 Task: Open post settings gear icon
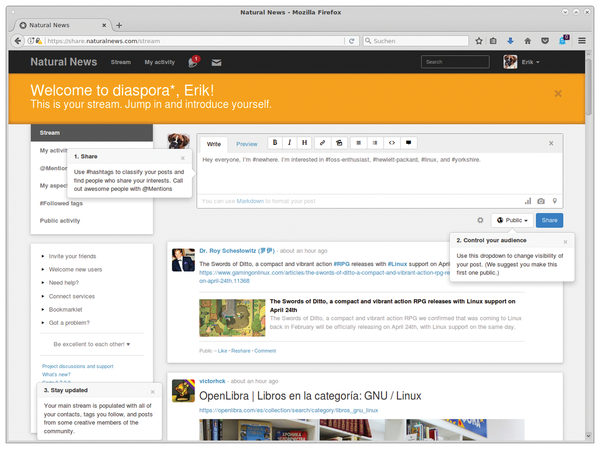pyautogui.click(x=480, y=220)
